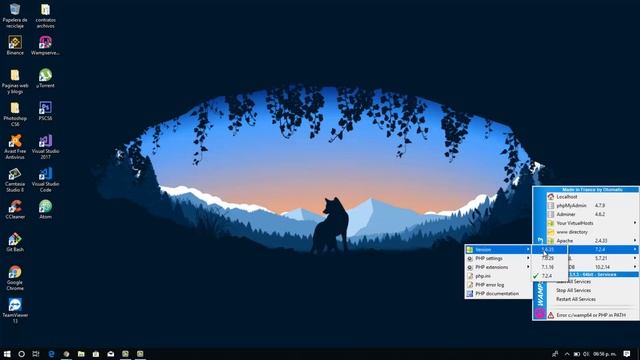The width and height of the screenshot is (640, 360).
Task: Click the Error wamp64 or PHP in PATH entry
Action: point(592,315)
